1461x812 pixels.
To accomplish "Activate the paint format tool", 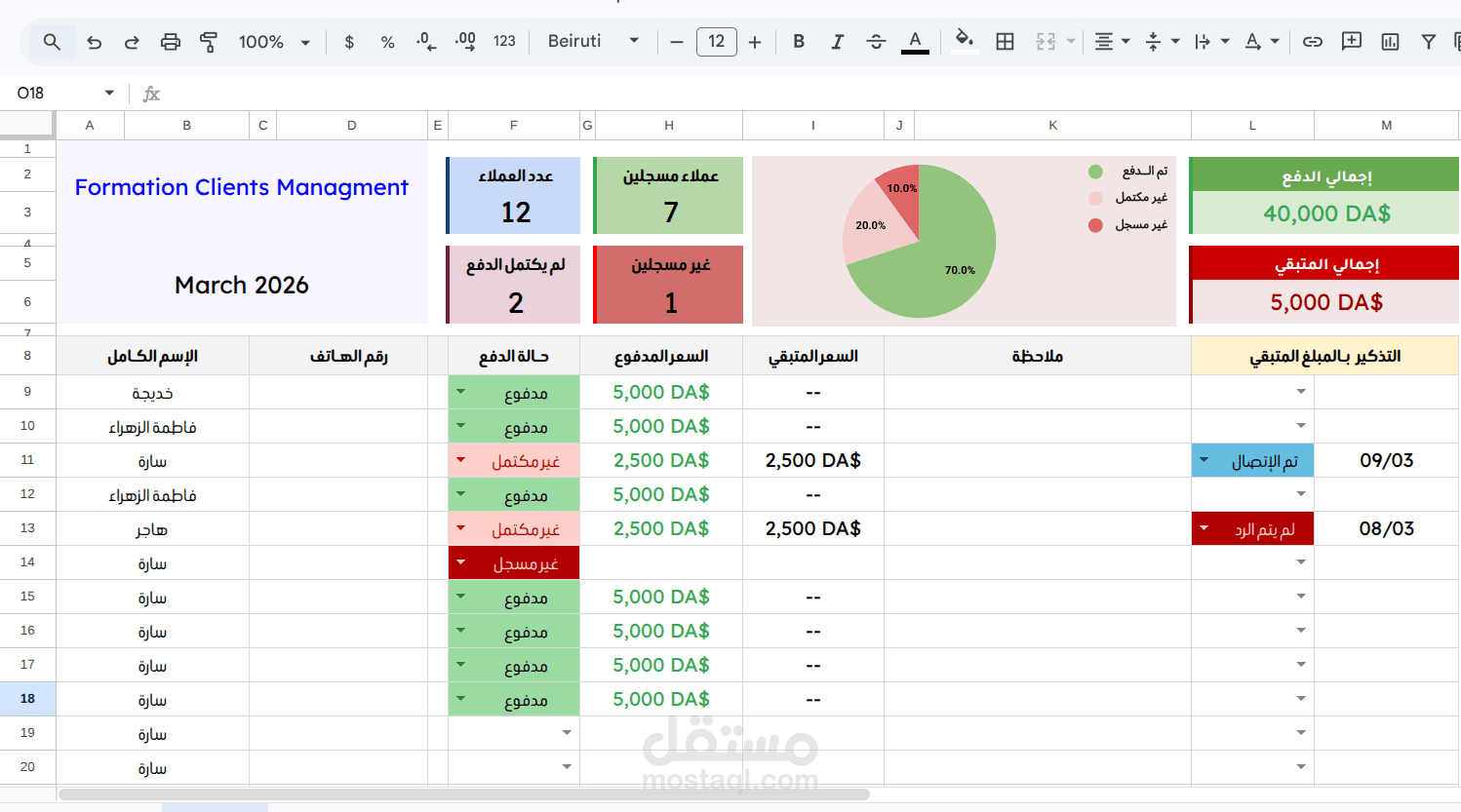I will pos(209,42).
